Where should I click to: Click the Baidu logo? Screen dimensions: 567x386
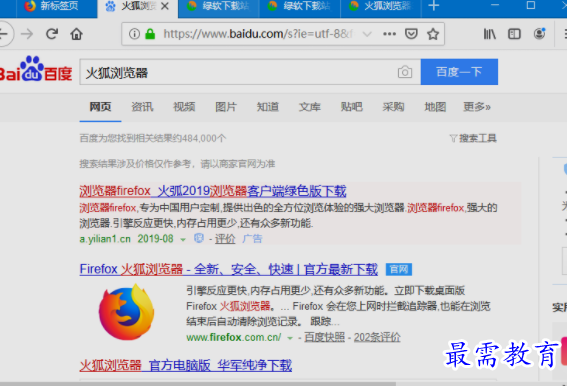coord(35,69)
